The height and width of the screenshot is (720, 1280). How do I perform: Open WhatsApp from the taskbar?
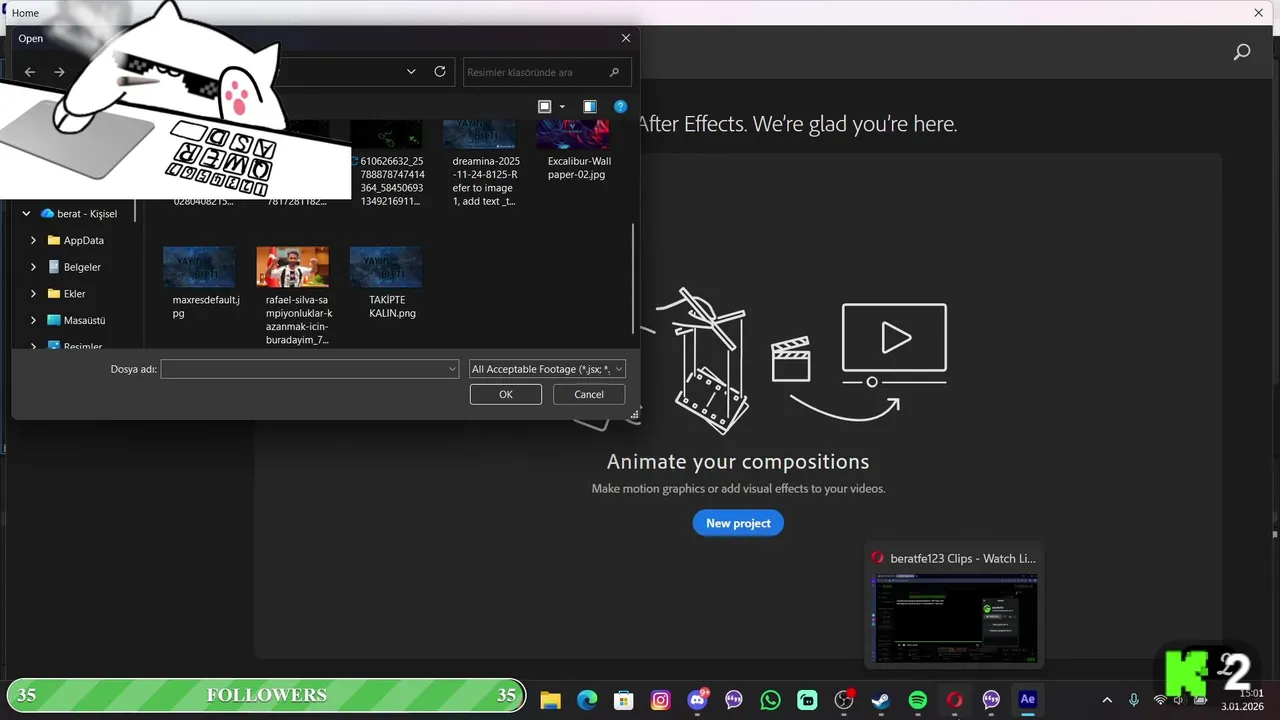click(x=770, y=700)
